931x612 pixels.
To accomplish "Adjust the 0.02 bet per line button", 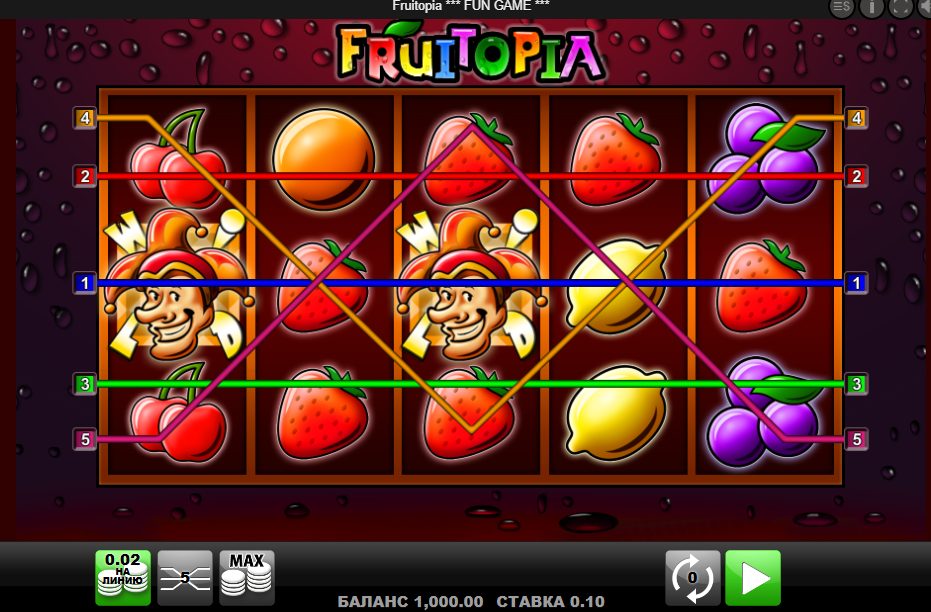I will [x=123, y=578].
